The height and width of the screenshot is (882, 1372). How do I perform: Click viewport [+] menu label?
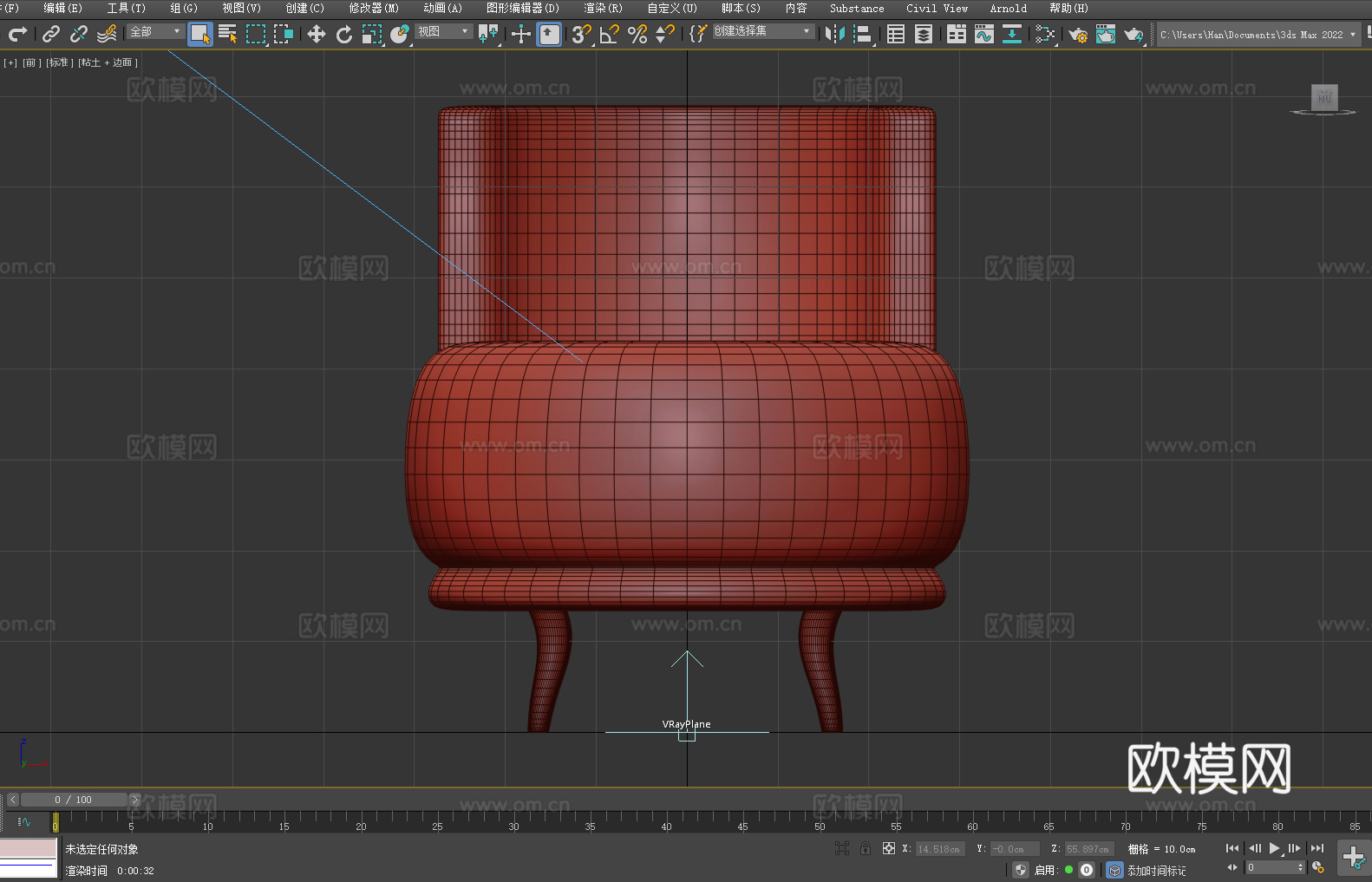(x=10, y=62)
